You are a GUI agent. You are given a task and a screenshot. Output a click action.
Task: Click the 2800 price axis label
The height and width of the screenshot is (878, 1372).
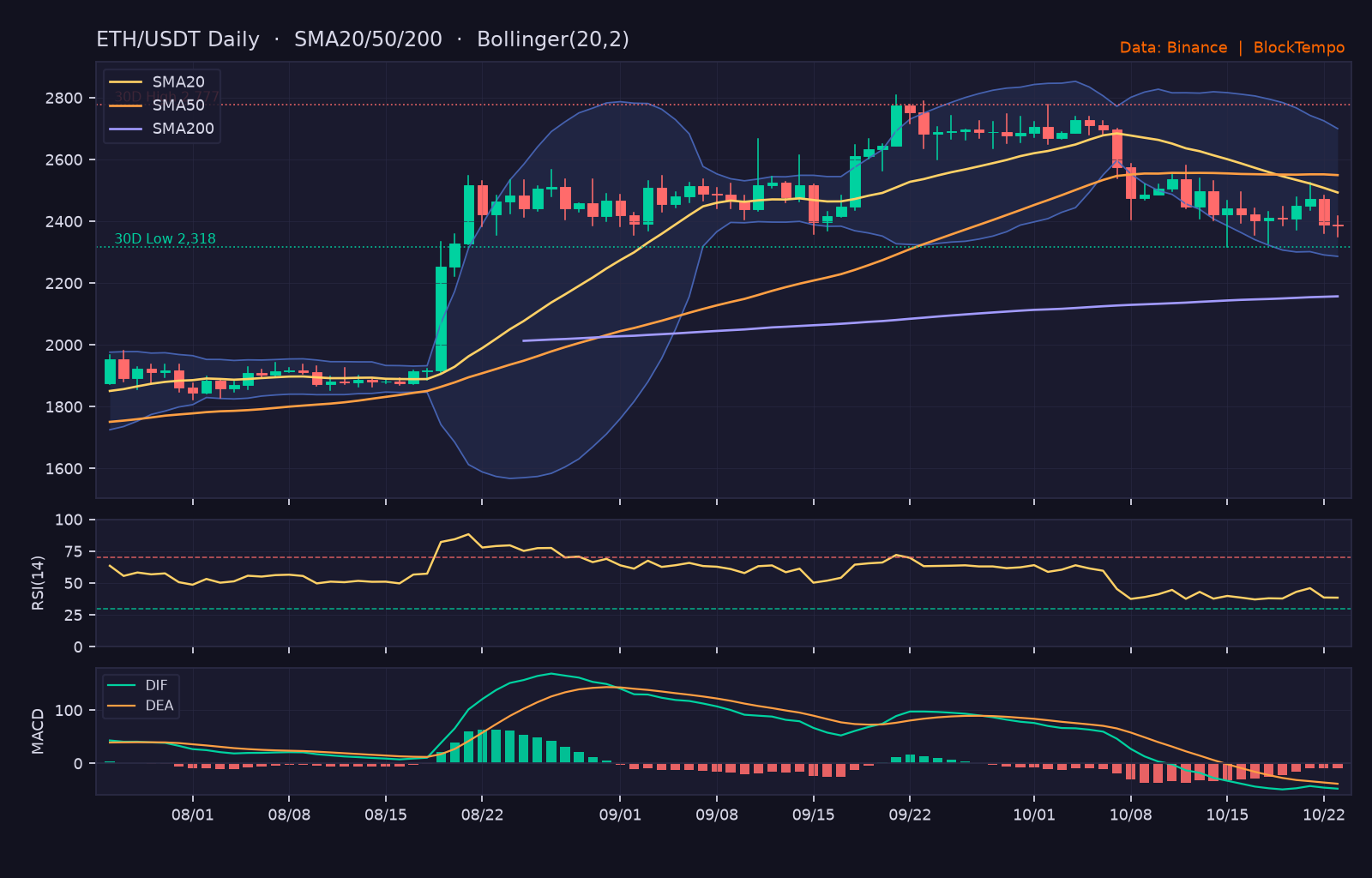coord(64,99)
